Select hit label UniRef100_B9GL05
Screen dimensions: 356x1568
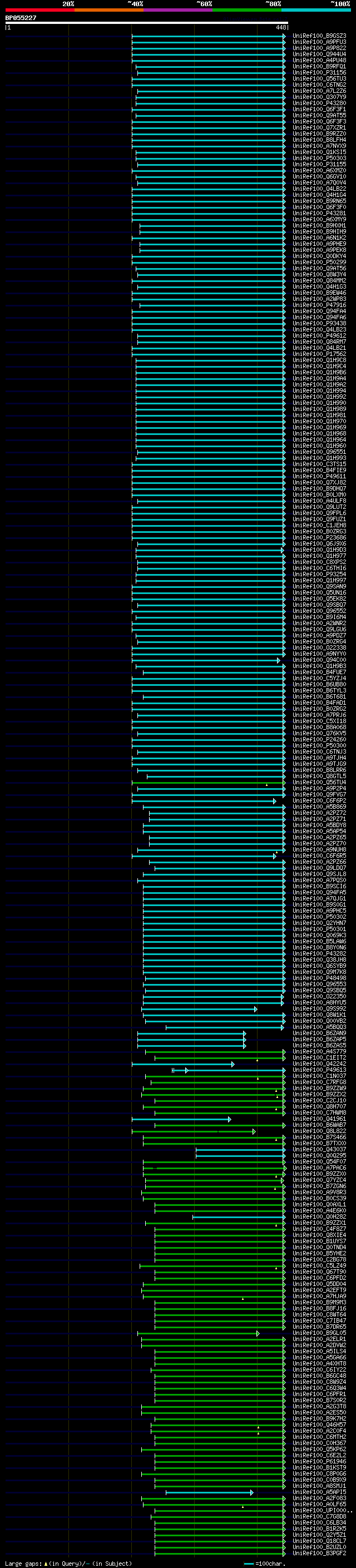tap(319, 1333)
